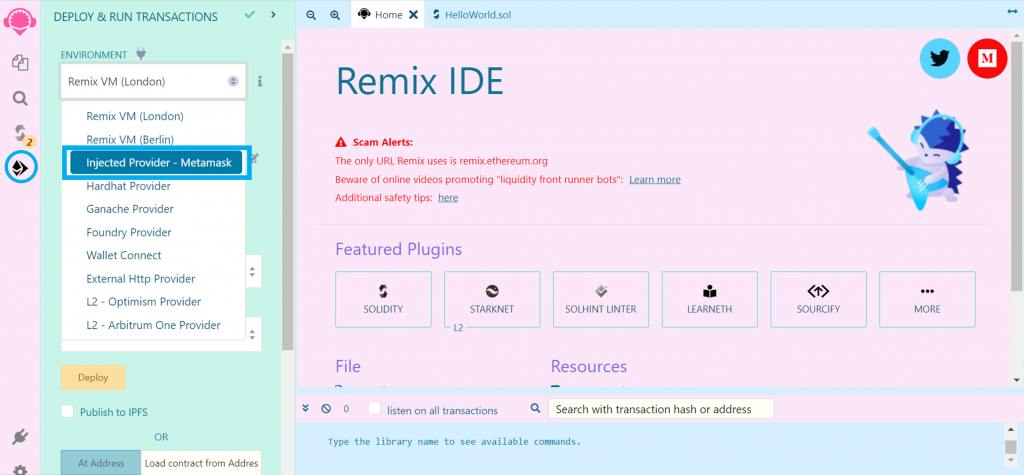Open the Learn more scam alert link
Screen dimensions: 1024x475
pos(654,179)
